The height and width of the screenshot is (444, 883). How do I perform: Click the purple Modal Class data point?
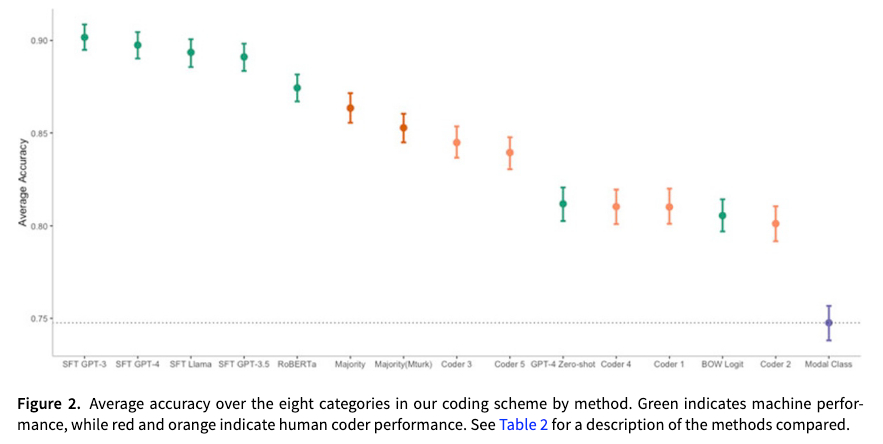coord(829,322)
